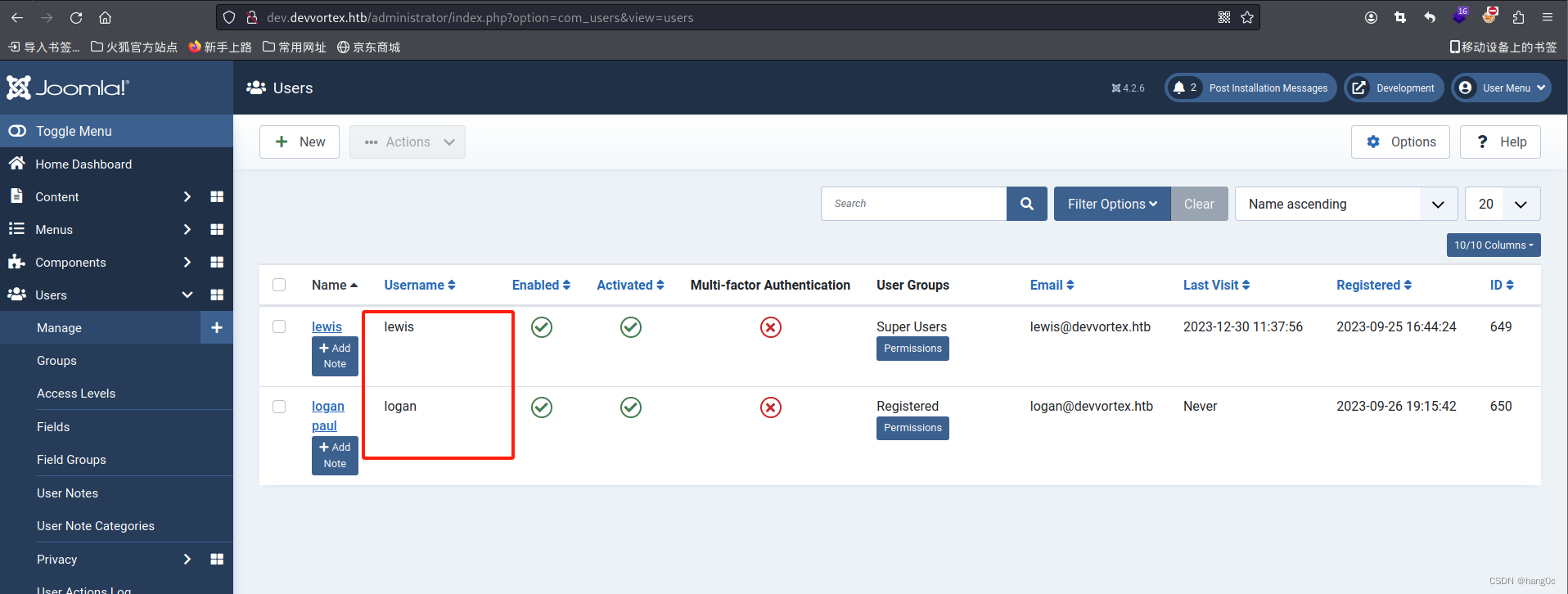The image size is (1568, 594).
Task: Click the search magnifier button
Action: (1027, 204)
